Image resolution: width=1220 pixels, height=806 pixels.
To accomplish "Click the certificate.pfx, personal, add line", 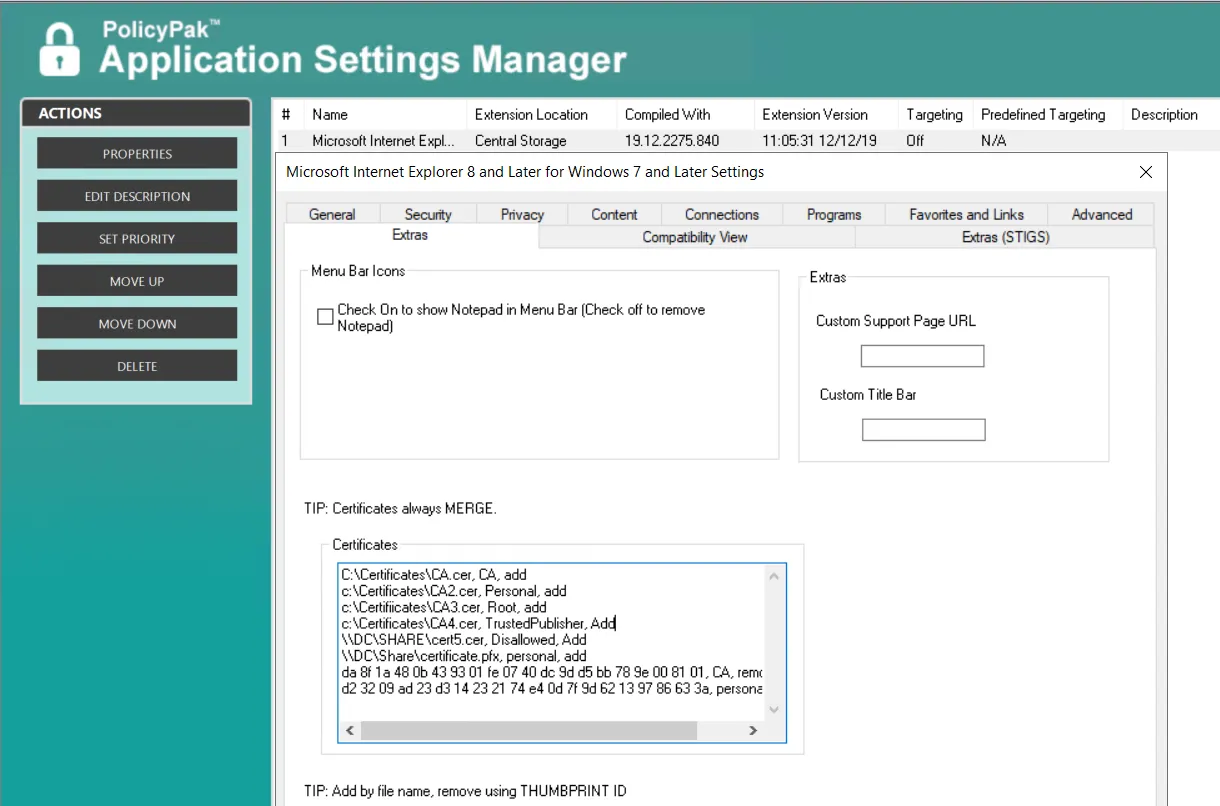I will pos(464,655).
